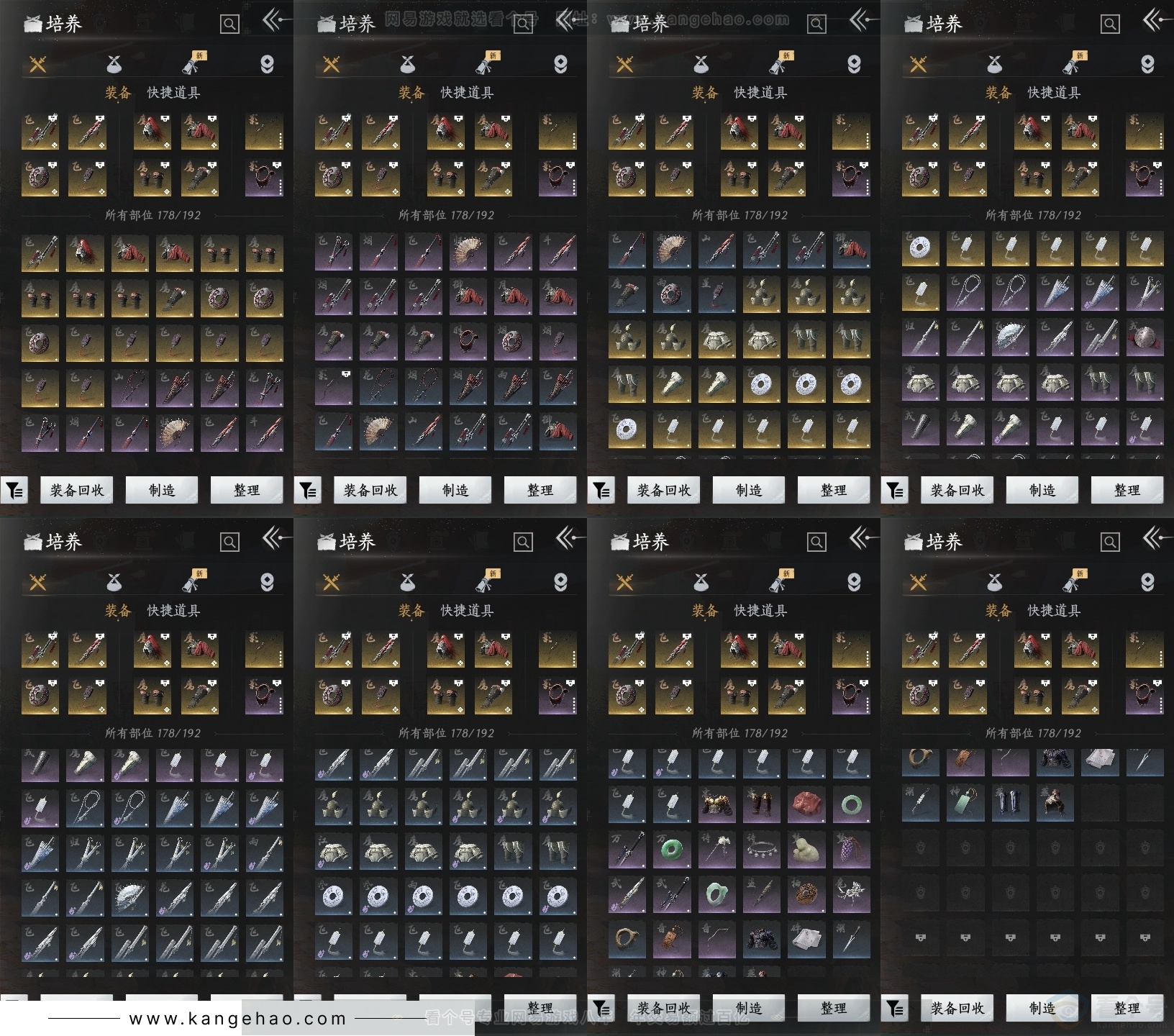
Task: Select pouch bag tab icon in bottom-left panel
Action: click(114, 583)
